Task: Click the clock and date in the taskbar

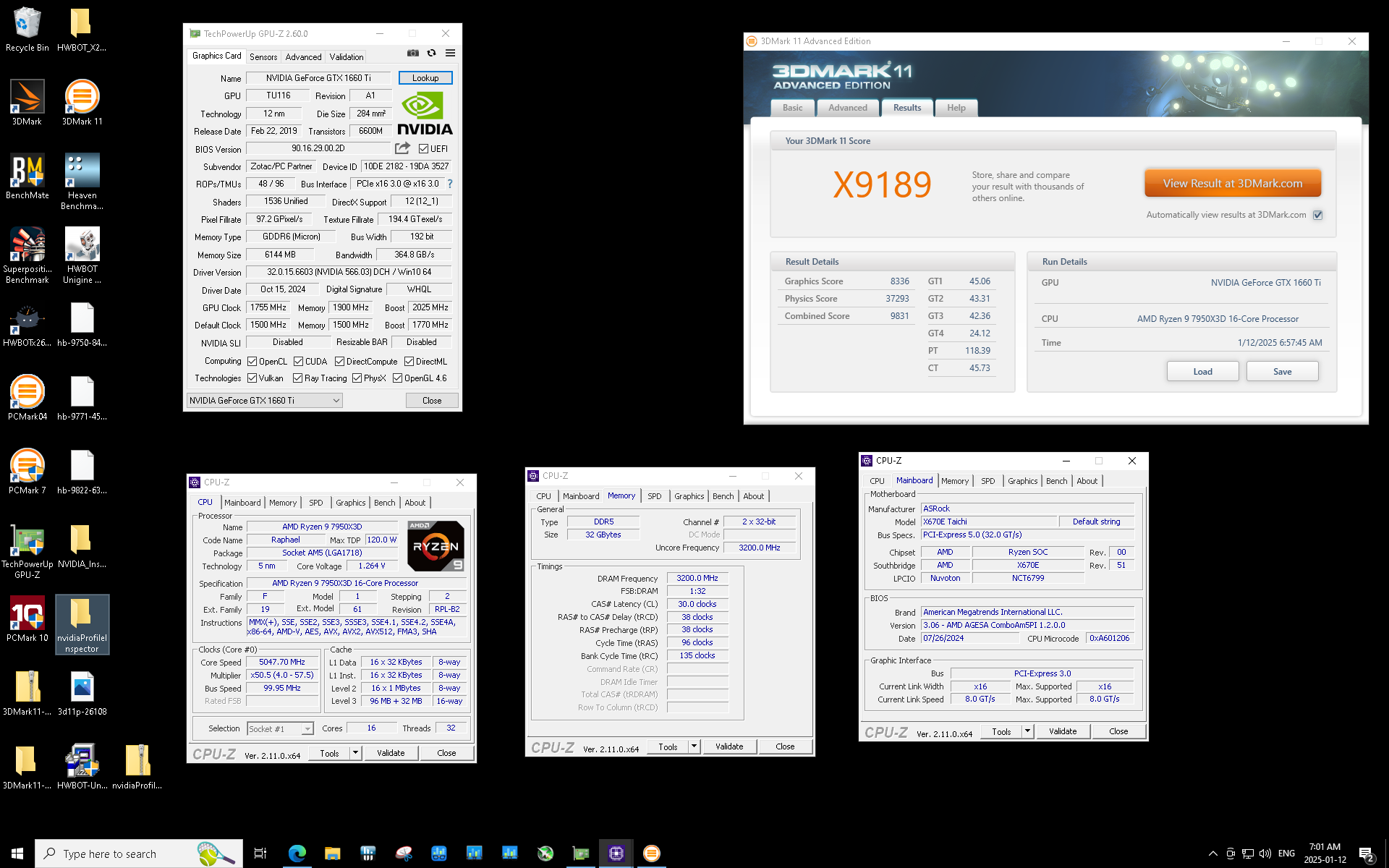Action: [x=1325, y=854]
